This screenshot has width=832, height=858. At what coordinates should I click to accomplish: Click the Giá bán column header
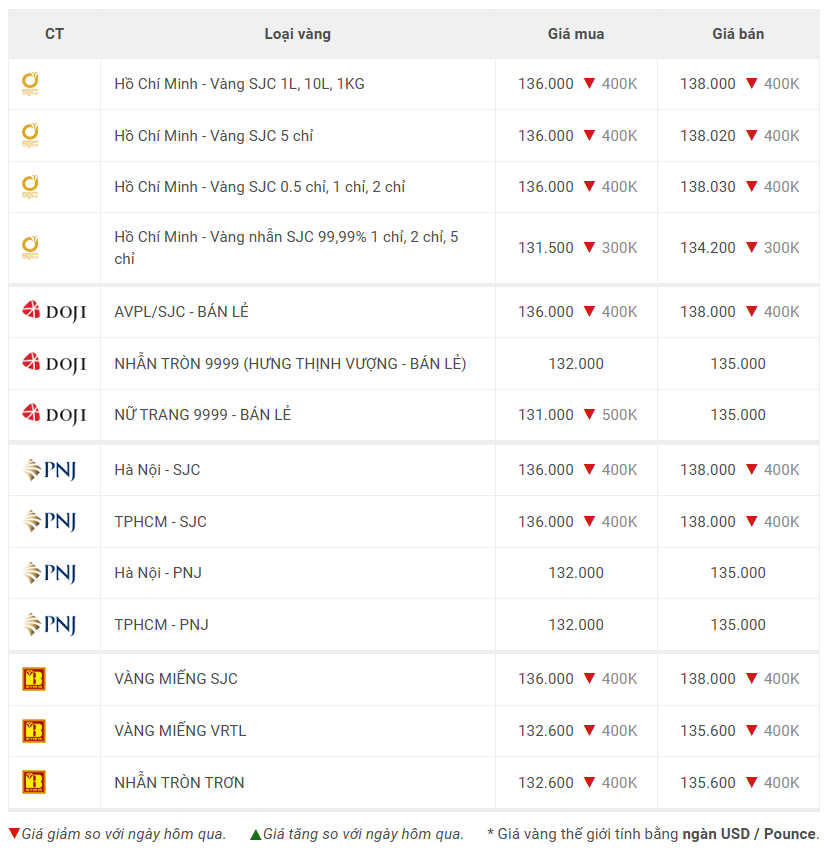(738, 34)
